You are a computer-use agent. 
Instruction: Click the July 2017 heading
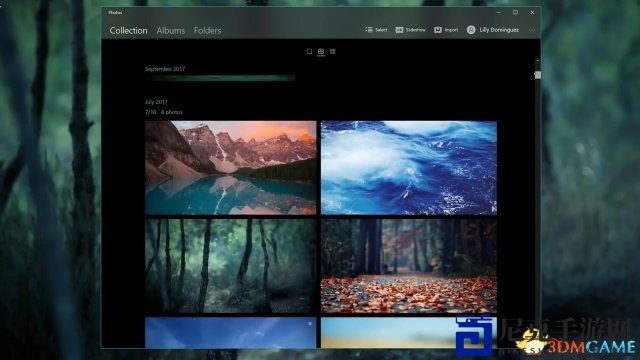click(x=156, y=102)
